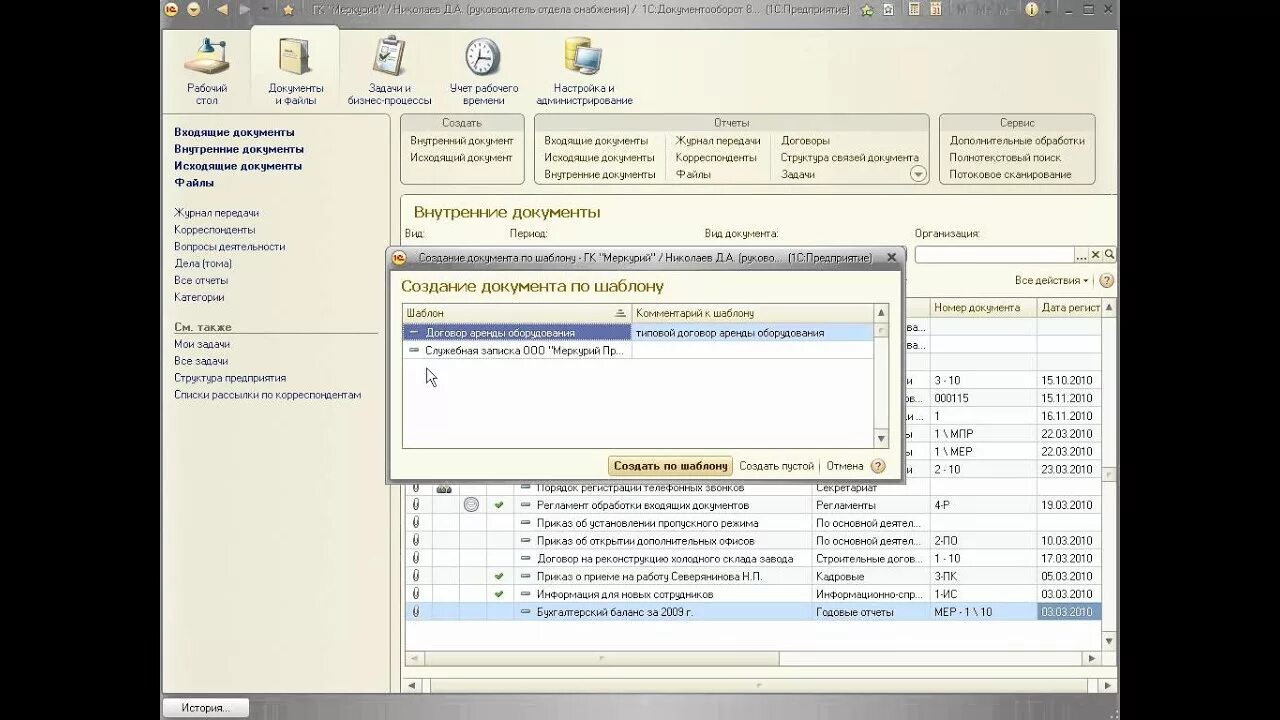The height and width of the screenshot is (720, 1280).
Task: Open the Задачи и бизнес-процессы section
Action: [x=389, y=71]
